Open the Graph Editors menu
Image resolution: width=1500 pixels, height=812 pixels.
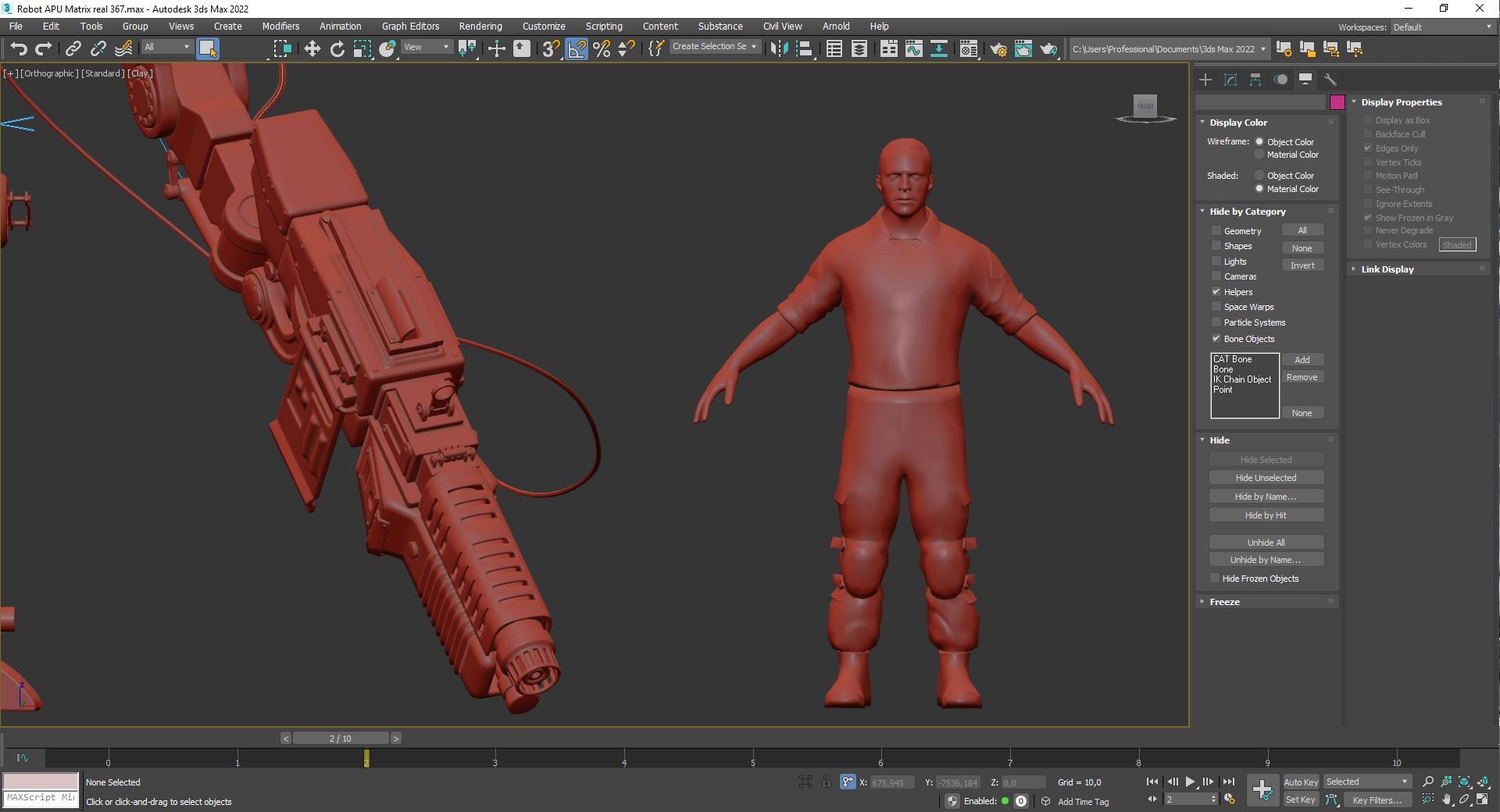pos(410,27)
